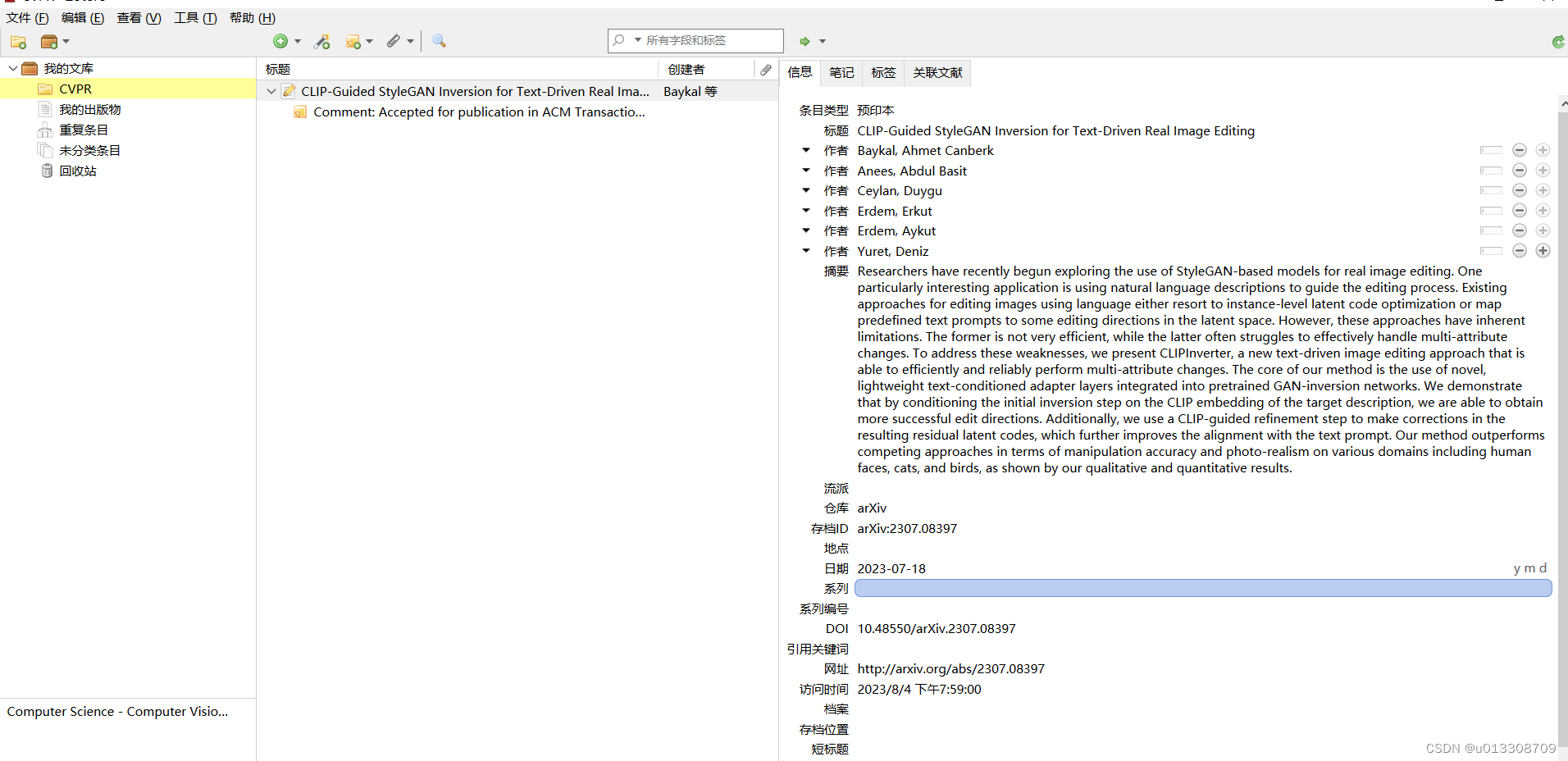Click plus icon on Ceylan author row

(x=1543, y=190)
